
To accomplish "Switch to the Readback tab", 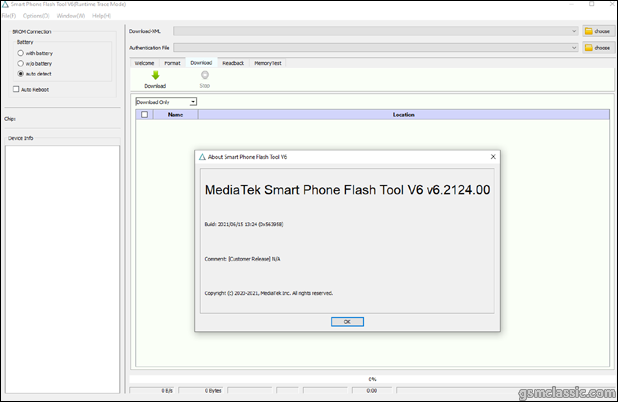I will 233,63.
